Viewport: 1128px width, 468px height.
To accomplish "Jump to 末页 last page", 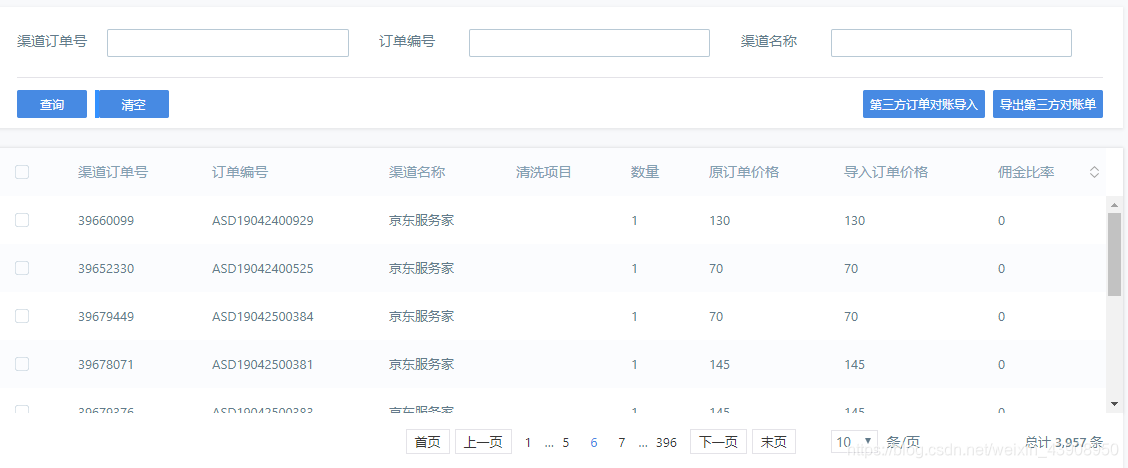I will [x=774, y=442].
